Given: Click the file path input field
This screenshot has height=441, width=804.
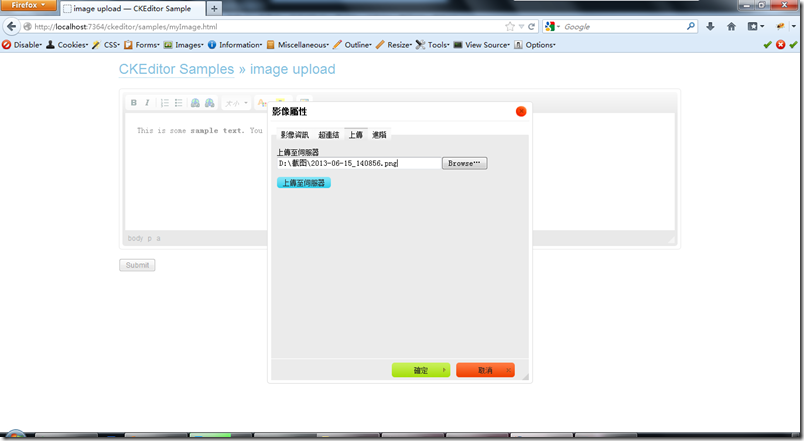Looking at the screenshot, I should [x=359, y=163].
